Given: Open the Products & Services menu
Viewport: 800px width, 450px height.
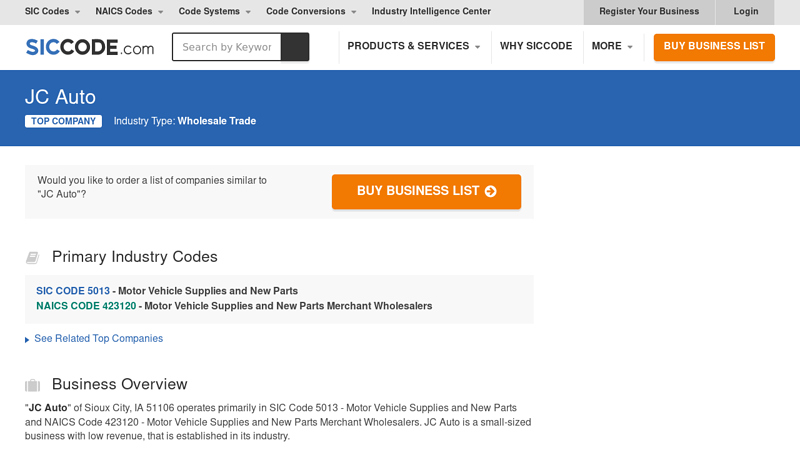Looking at the screenshot, I should click(414, 47).
